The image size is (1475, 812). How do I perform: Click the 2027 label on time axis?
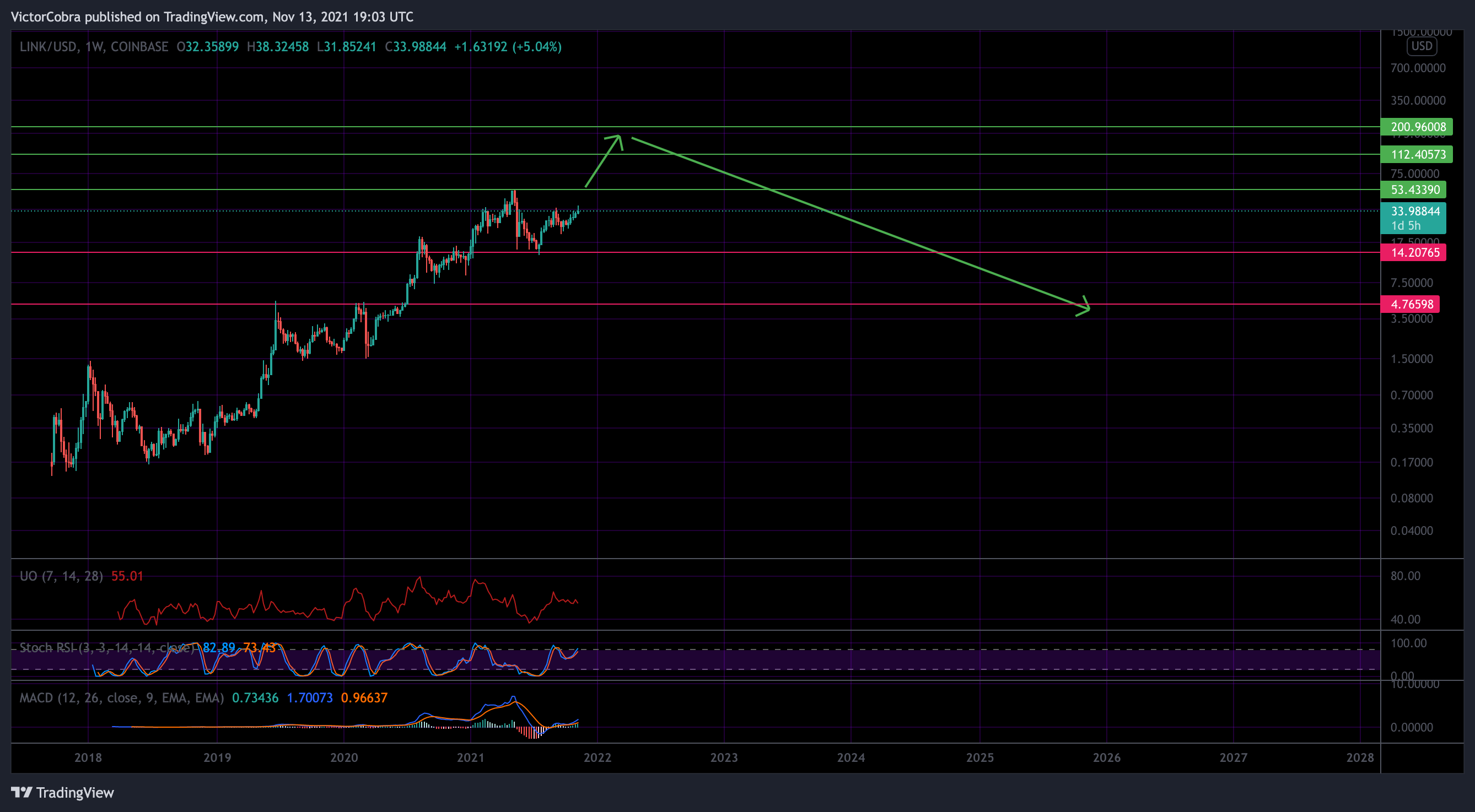tap(1234, 757)
